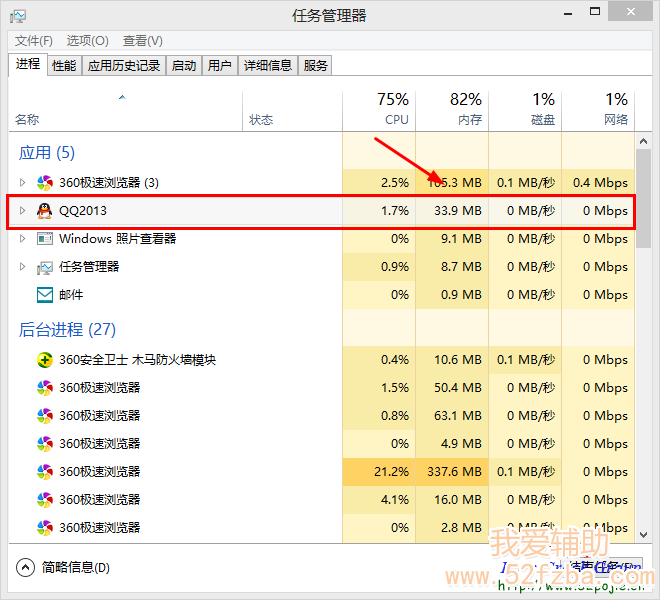Click the QQ2013 penguin icon

[45, 211]
